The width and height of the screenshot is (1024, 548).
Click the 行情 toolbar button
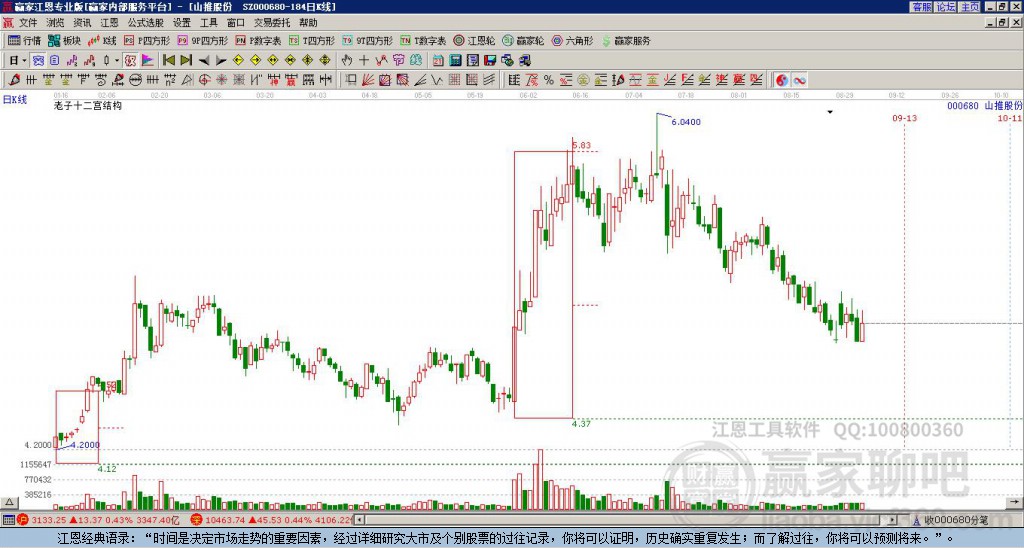click(x=25, y=40)
